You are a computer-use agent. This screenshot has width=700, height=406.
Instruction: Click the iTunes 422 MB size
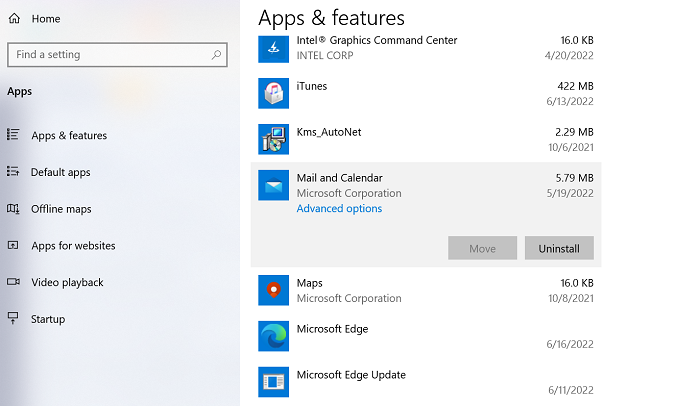[575, 86]
